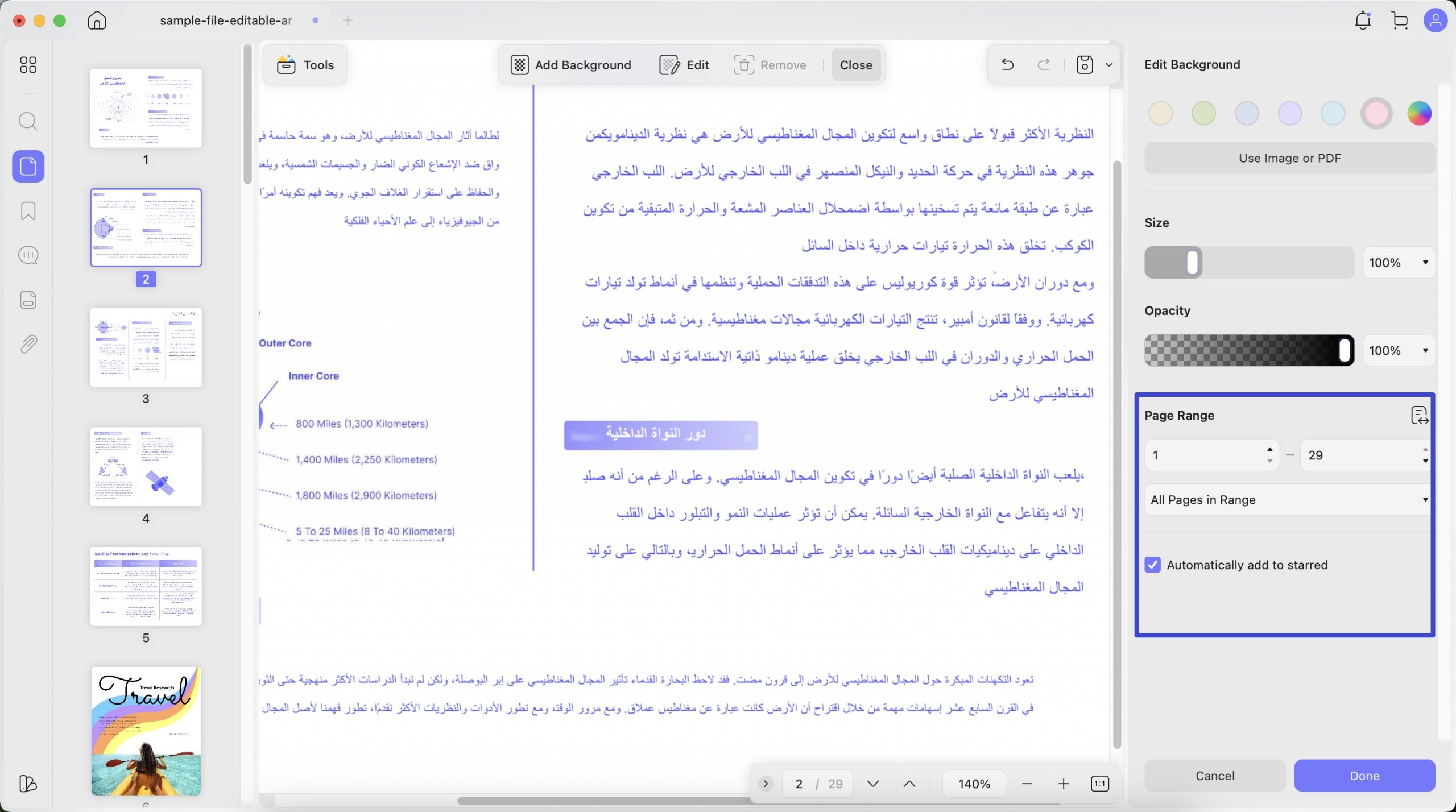This screenshot has height=812, width=1456.
Task: Undo the last action
Action: pos(1007,64)
